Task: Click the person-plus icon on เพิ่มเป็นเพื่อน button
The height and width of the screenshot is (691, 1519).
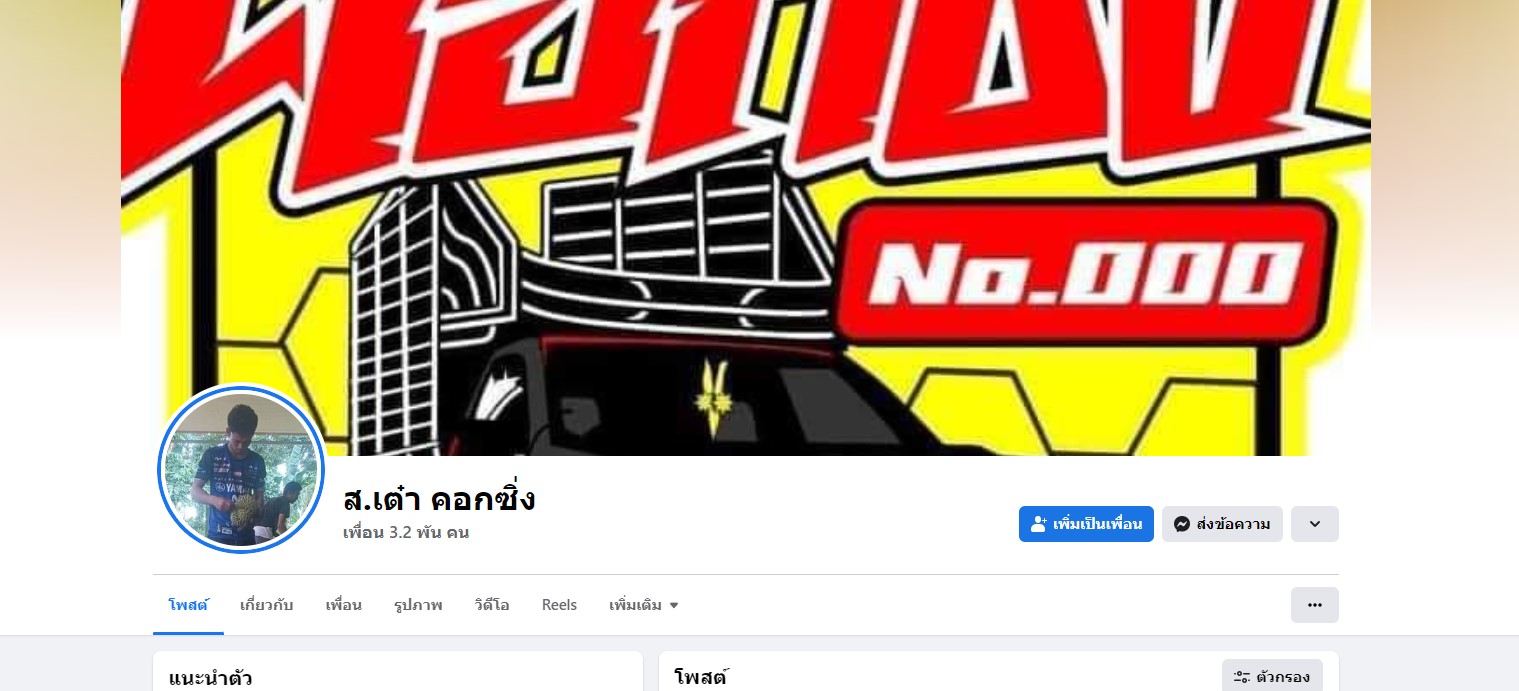Action: [x=1039, y=524]
